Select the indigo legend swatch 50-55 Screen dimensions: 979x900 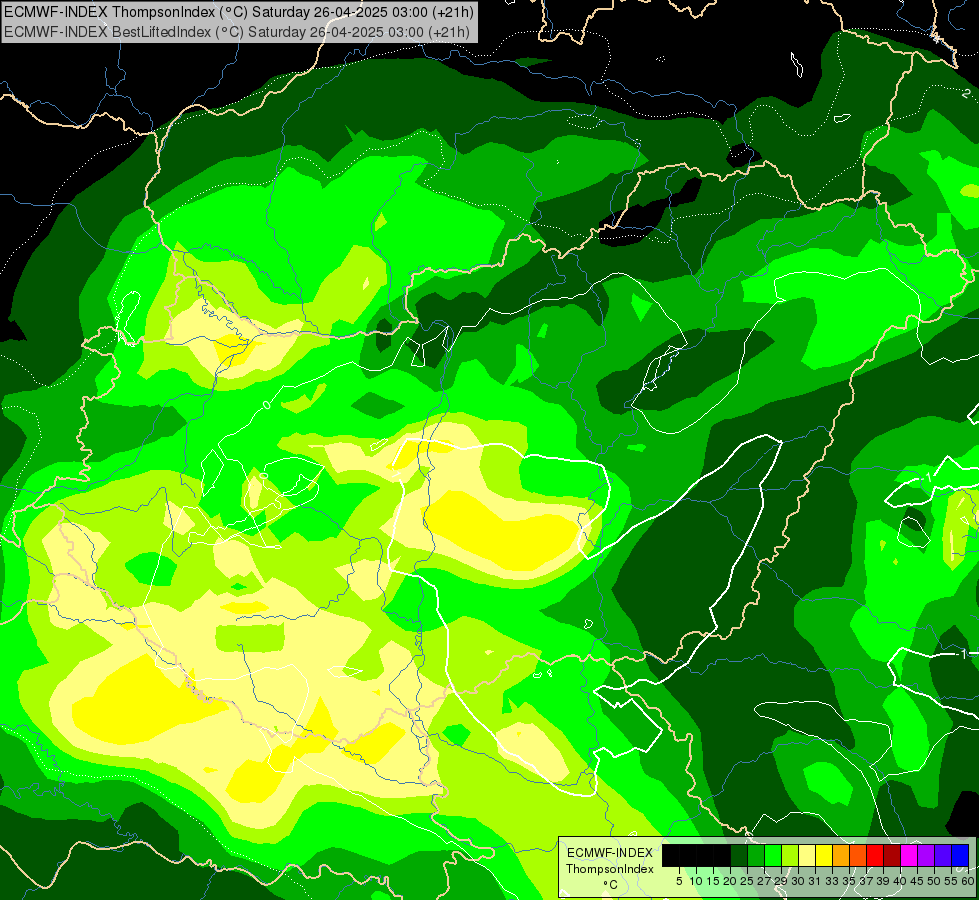943,855
